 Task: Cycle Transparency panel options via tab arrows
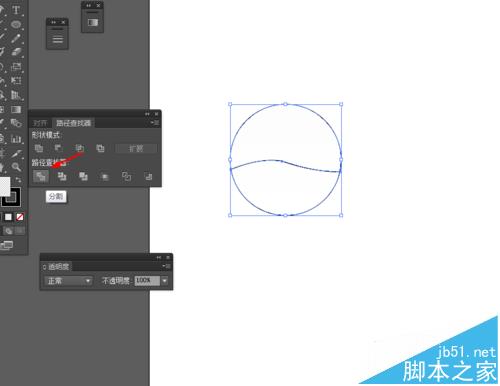(44, 267)
